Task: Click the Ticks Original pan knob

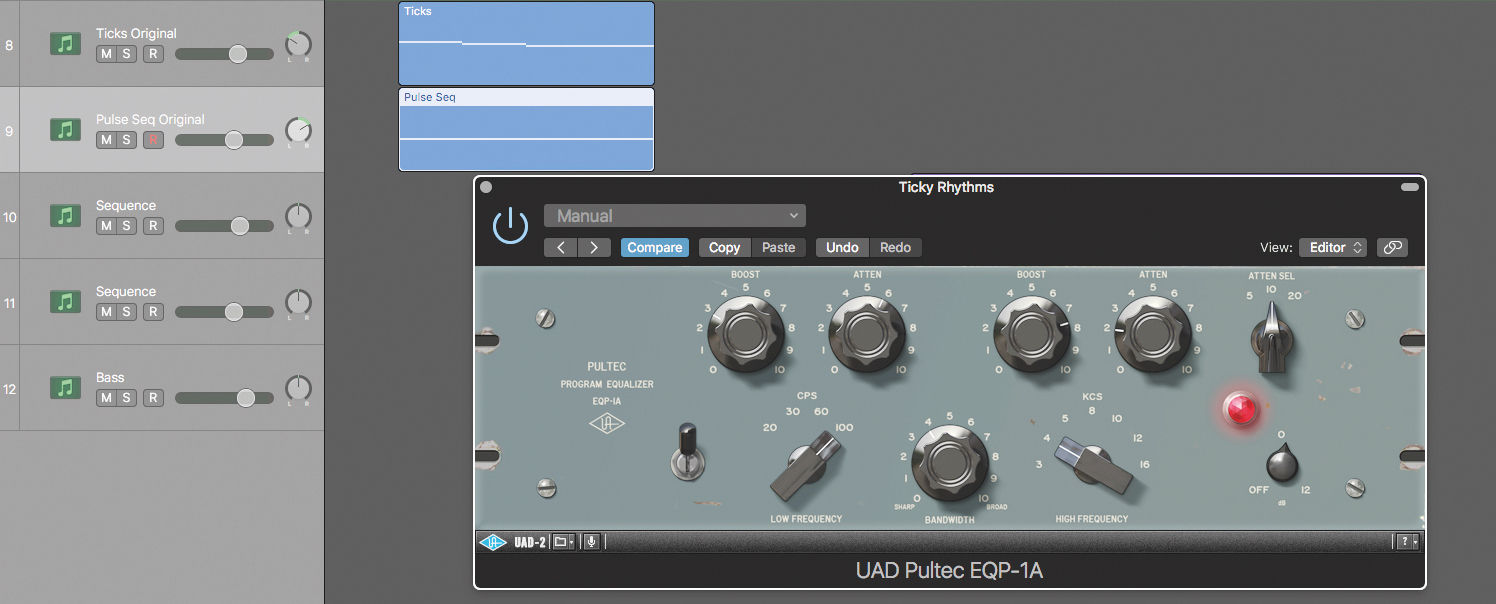Action: pyautogui.click(x=298, y=44)
